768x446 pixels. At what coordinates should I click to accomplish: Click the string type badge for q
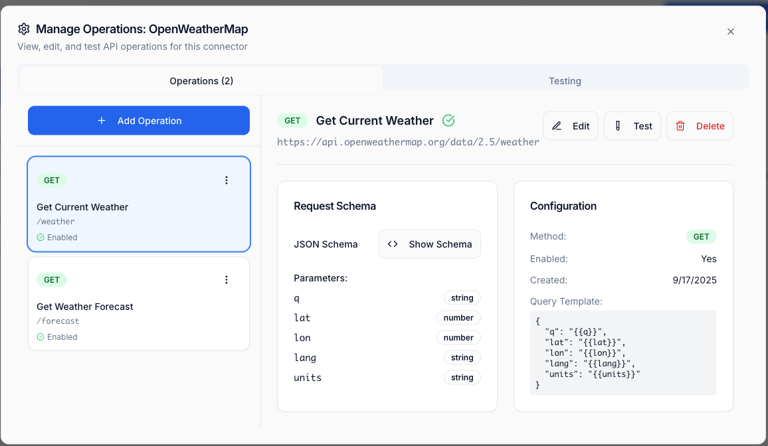click(462, 298)
